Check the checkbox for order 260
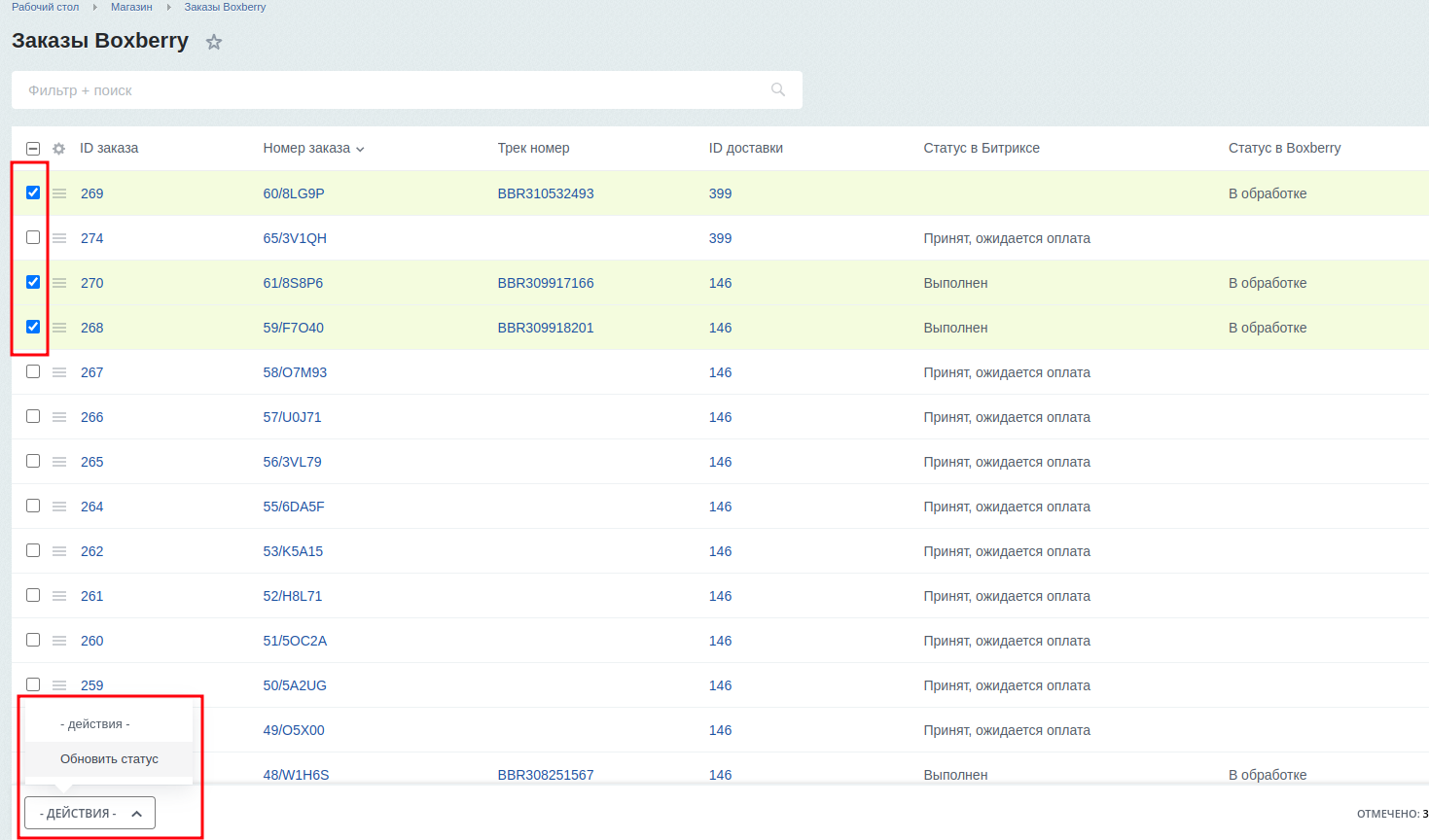The width and height of the screenshot is (1429, 840). click(x=33, y=640)
